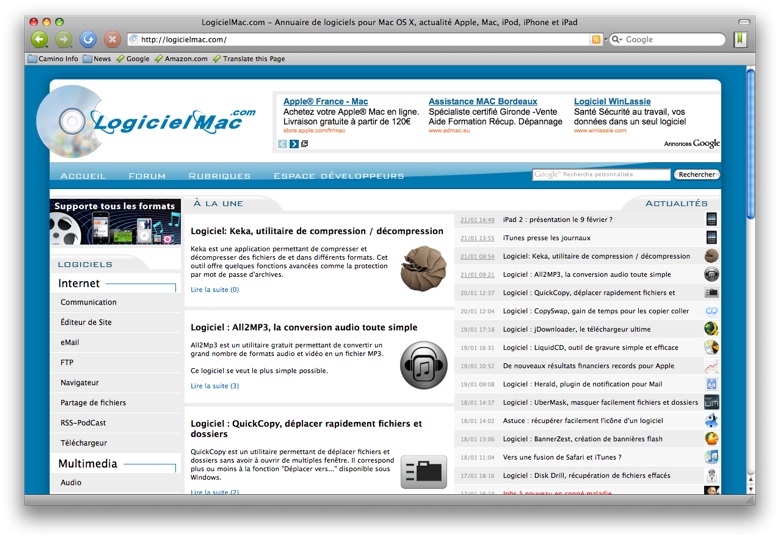Click the Google custom search input field
This screenshot has width=780, height=539.
click(x=601, y=175)
